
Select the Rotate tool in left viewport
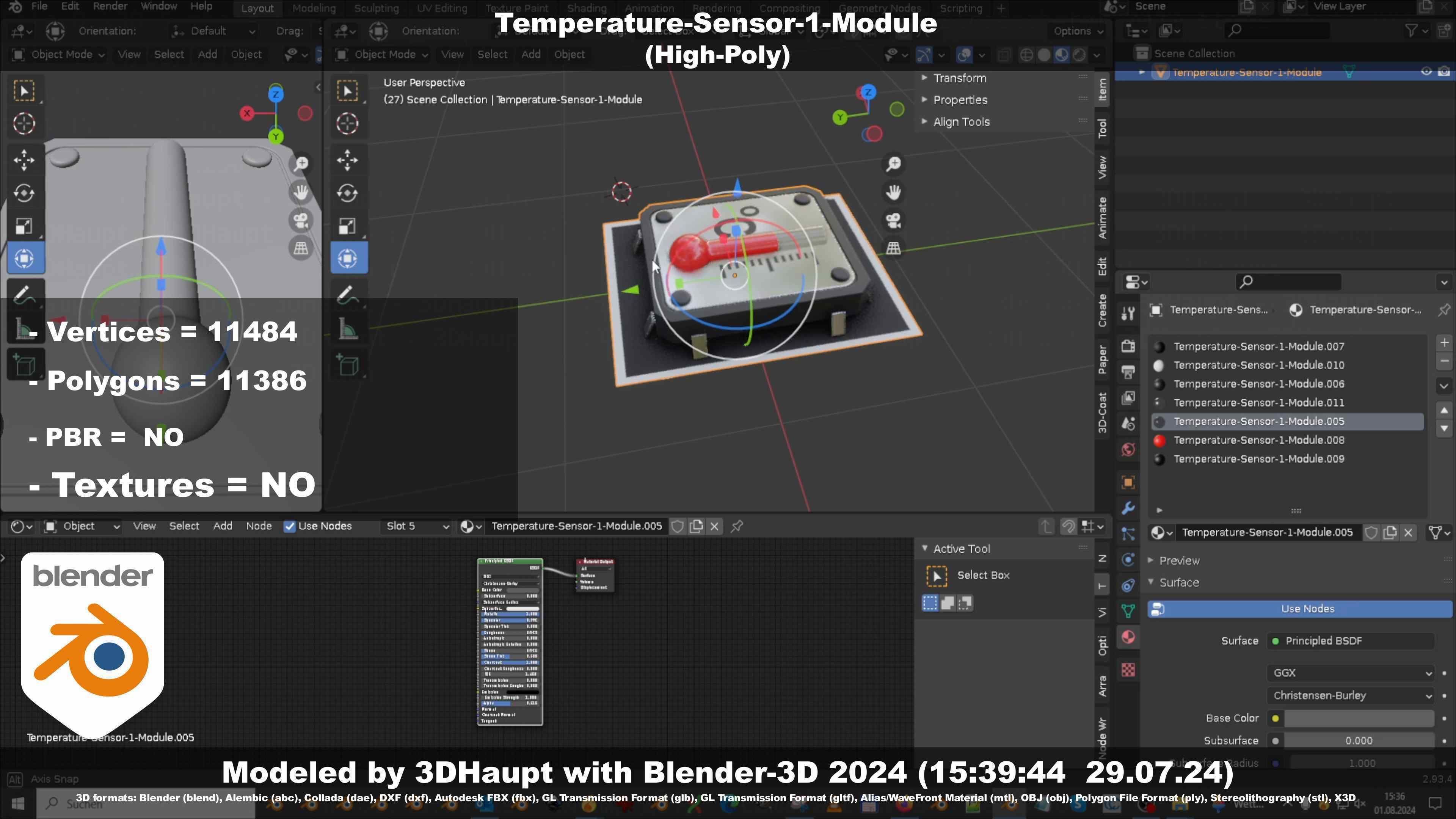(24, 193)
